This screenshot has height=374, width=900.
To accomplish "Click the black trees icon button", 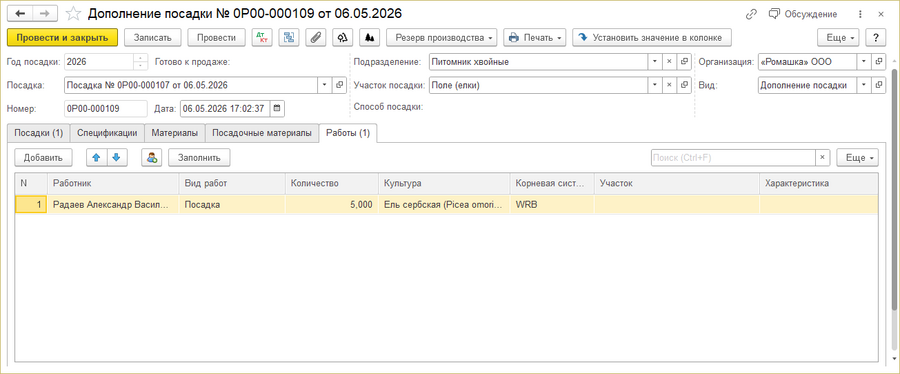I will point(370,37).
